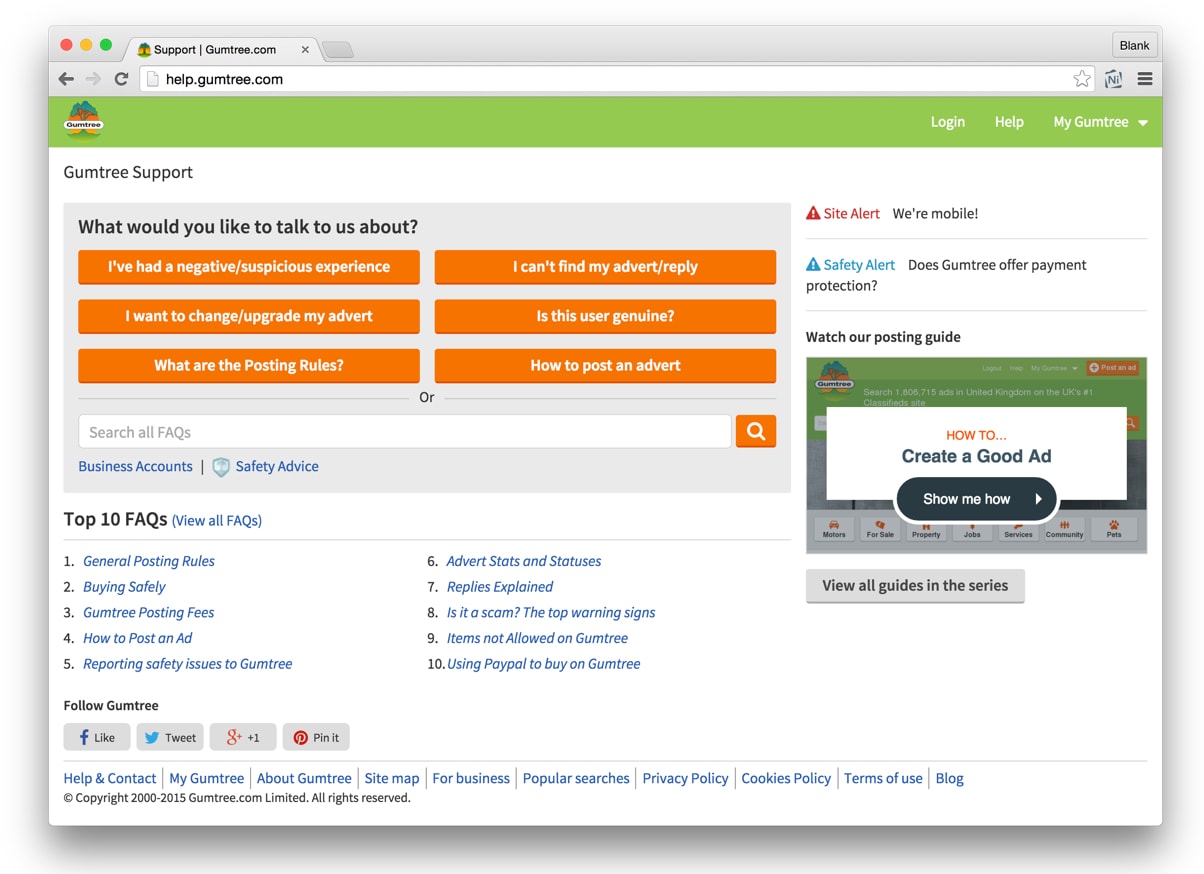Open Help & Contact footer link
1204x874 pixels.
(110, 778)
